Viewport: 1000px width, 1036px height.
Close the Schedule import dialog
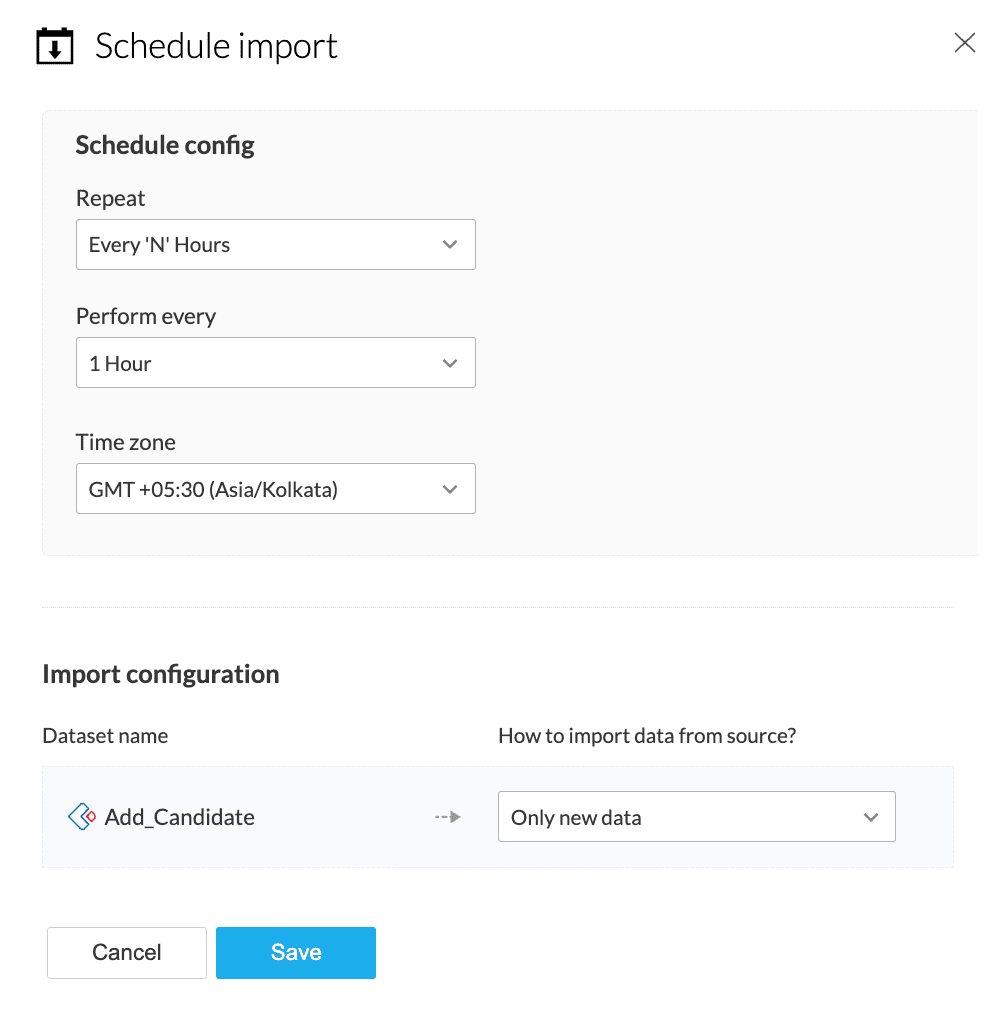(x=964, y=43)
